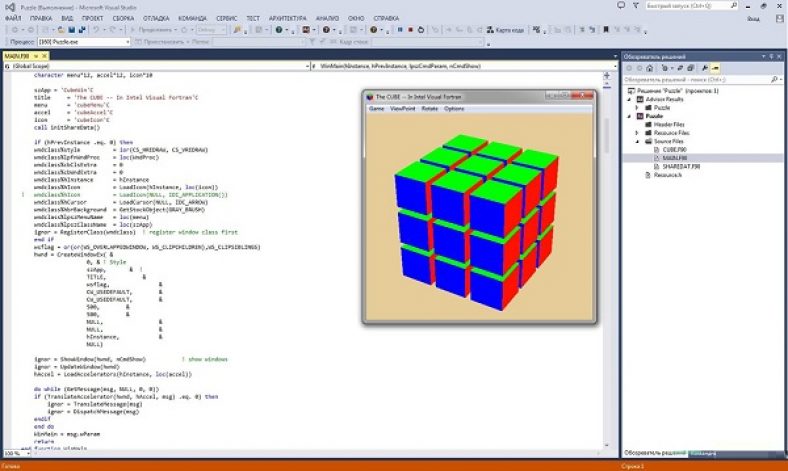Open the ВИД menu
The image size is (788, 471).
(67, 18)
